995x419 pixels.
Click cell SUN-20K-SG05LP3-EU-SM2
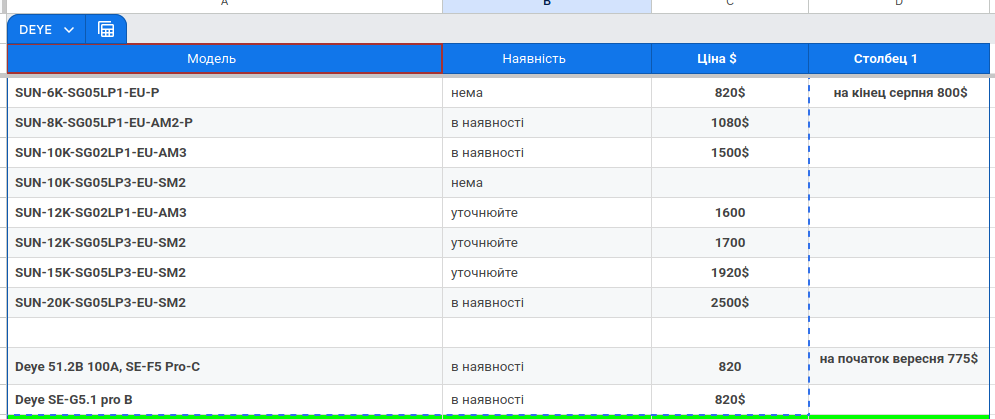click(x=225, y=303)
